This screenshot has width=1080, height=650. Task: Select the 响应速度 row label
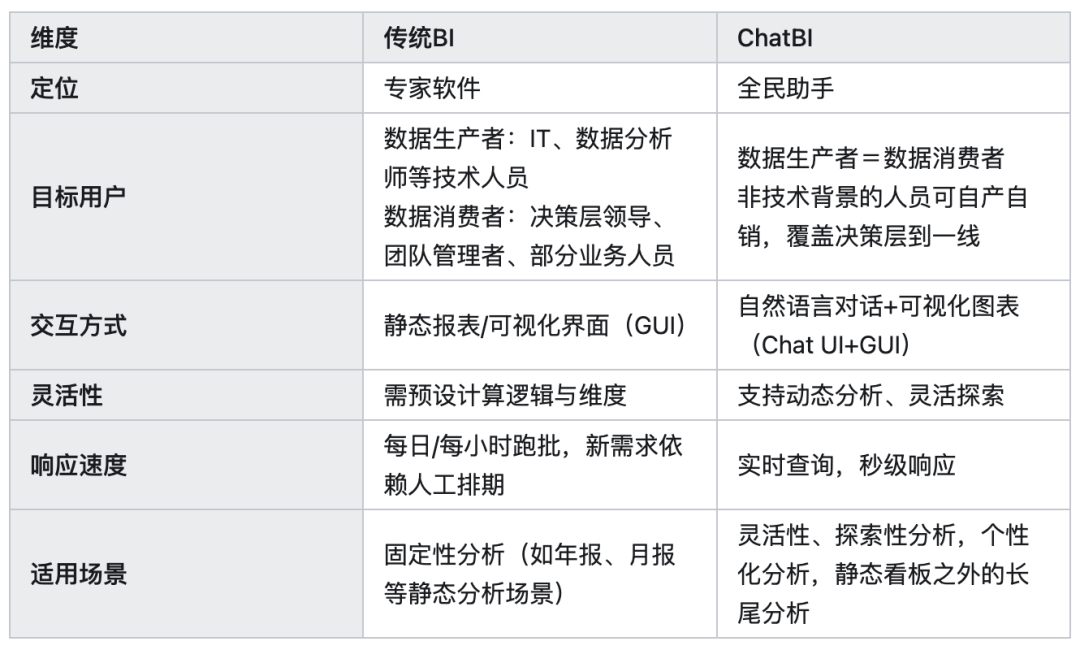(x=187, y=465)
